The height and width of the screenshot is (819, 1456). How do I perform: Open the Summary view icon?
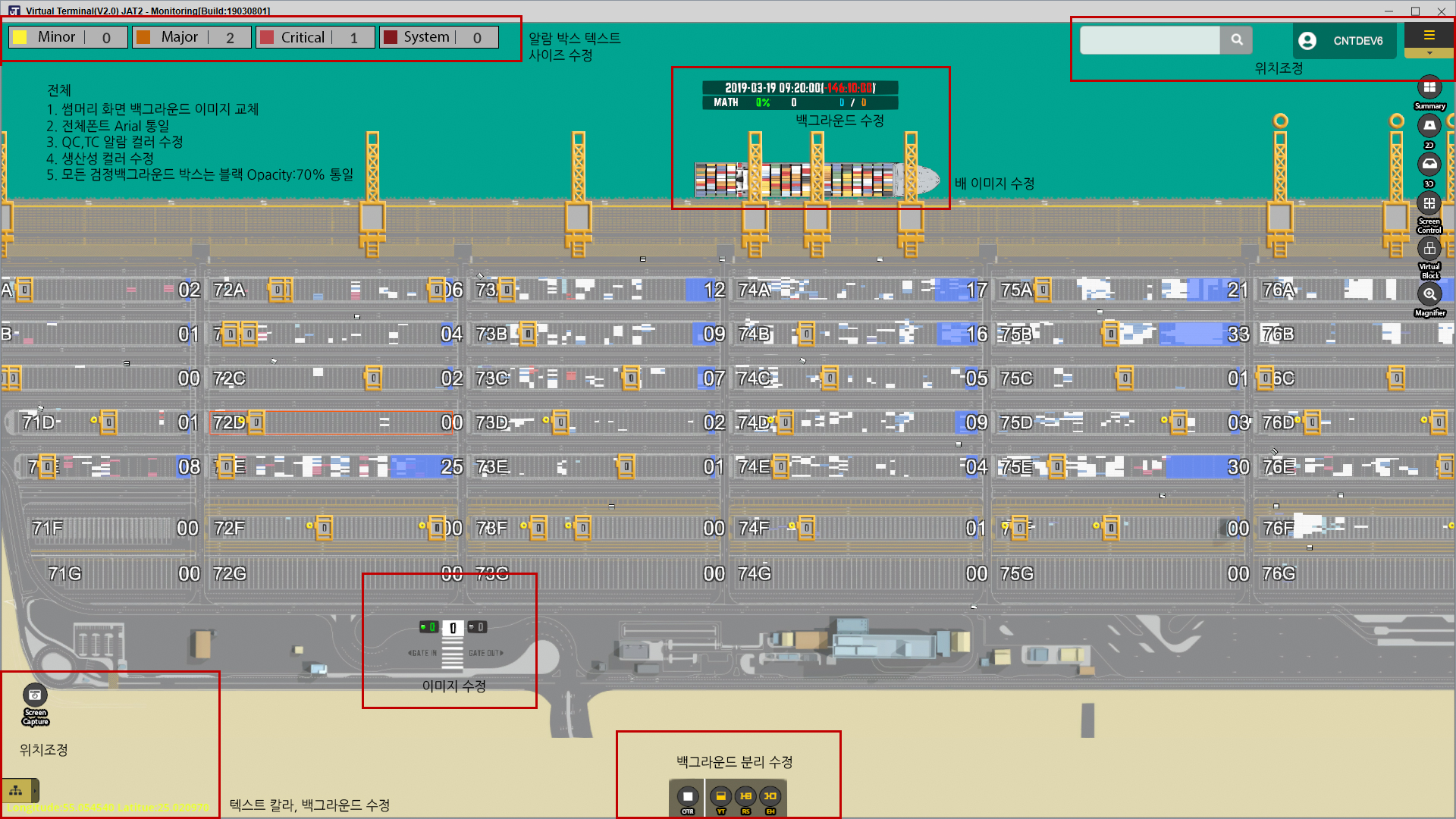tap(1429, 88)
